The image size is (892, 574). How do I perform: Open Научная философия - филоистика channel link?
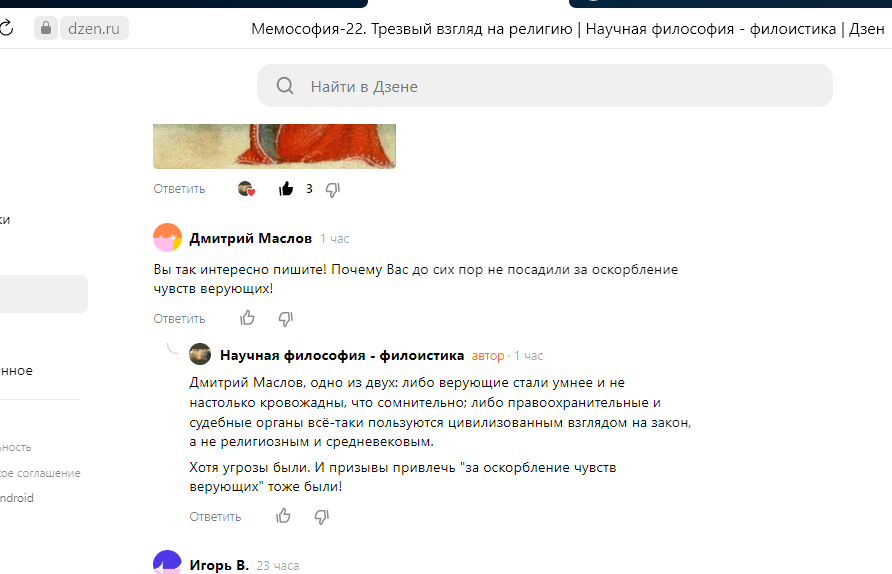[342, 356]
